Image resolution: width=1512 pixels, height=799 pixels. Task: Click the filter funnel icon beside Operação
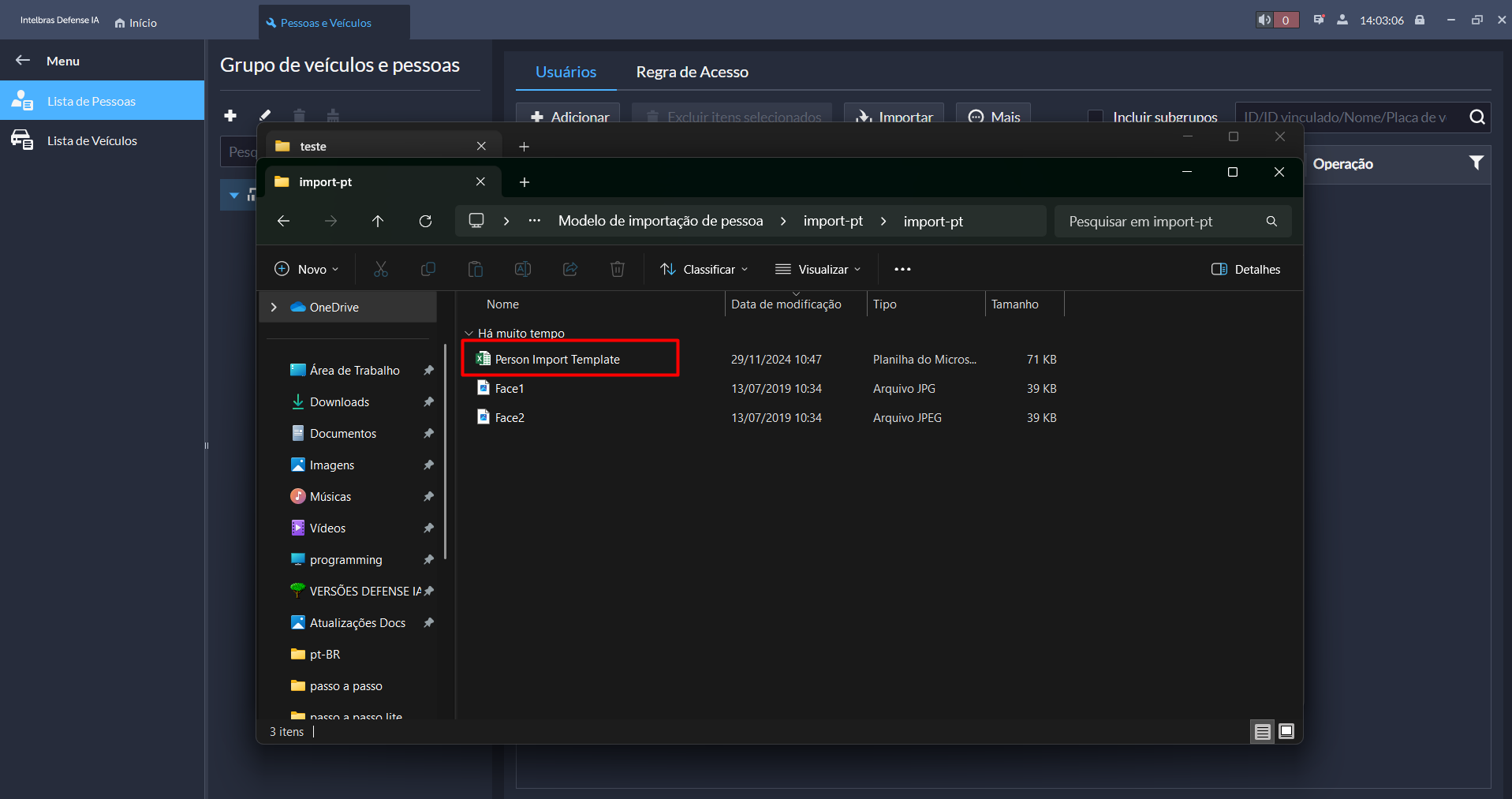(x=1476, y=163)
